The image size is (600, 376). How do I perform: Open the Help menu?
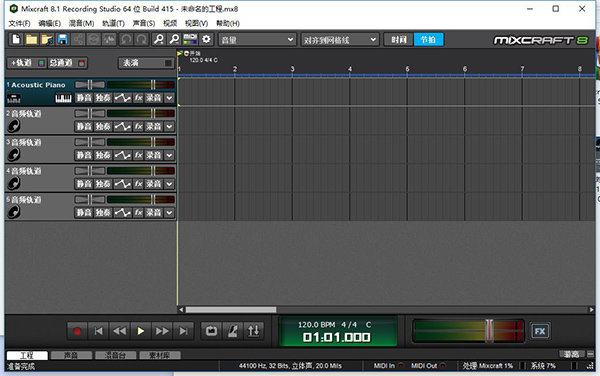(x=228, y=23)
